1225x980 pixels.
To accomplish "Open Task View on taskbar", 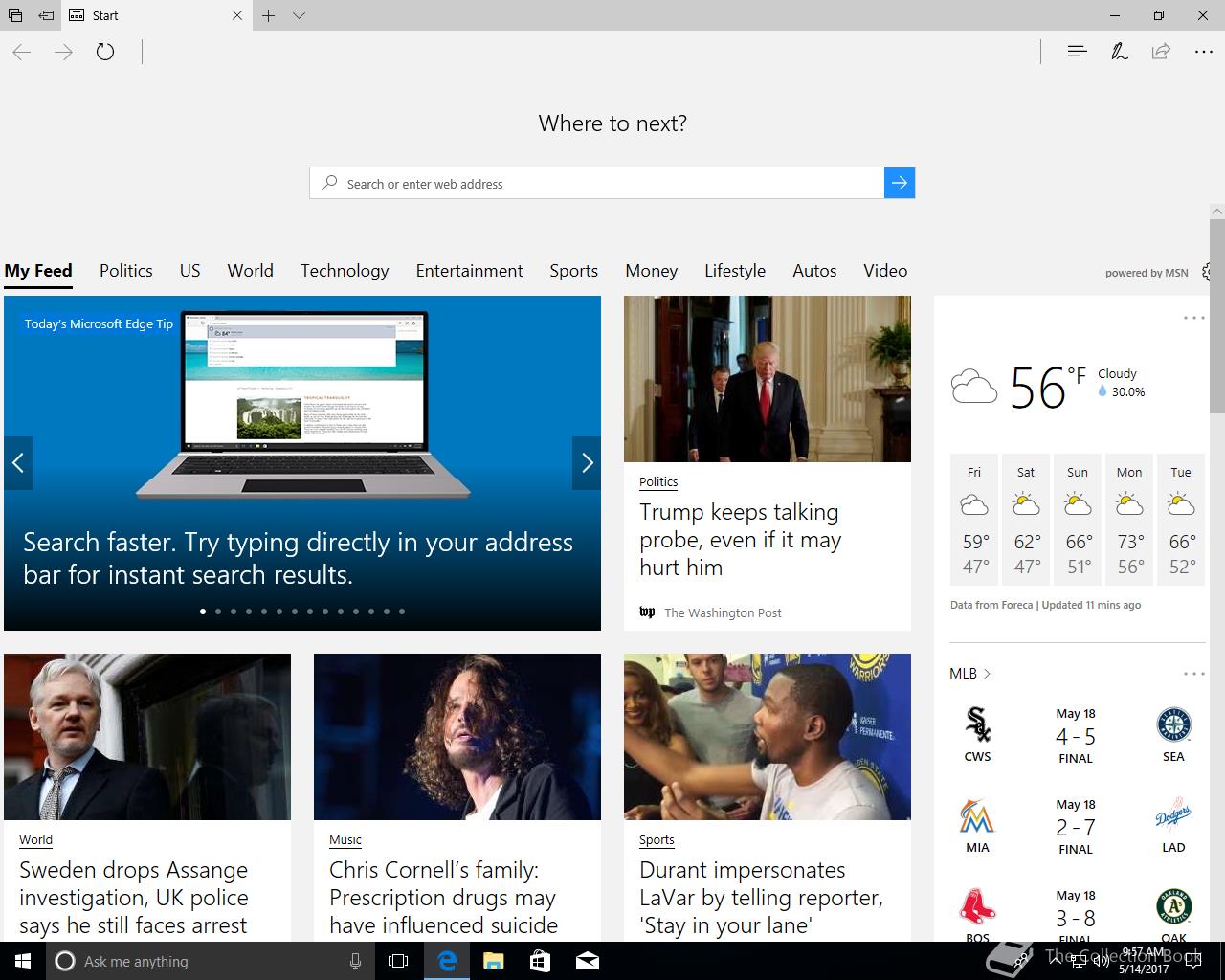I will (x=398, y=961).
